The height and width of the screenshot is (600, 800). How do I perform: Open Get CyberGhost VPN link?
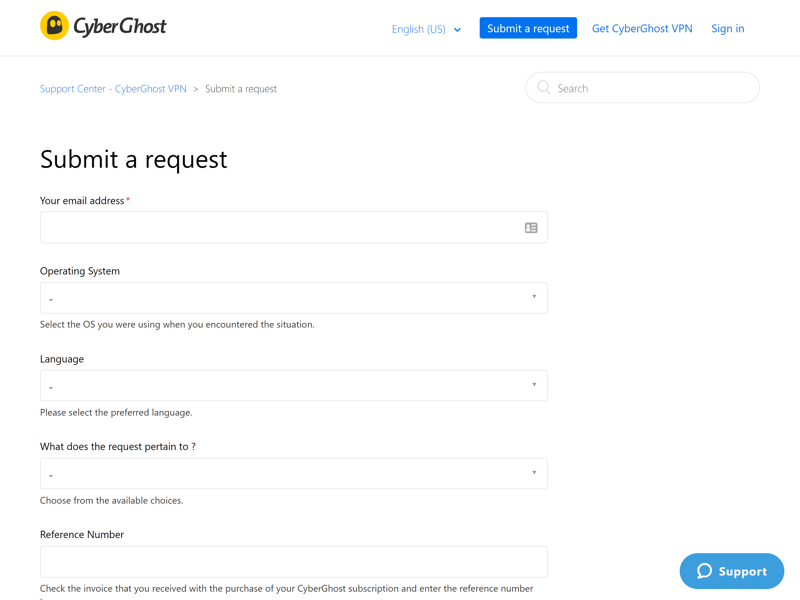[642, 28]
